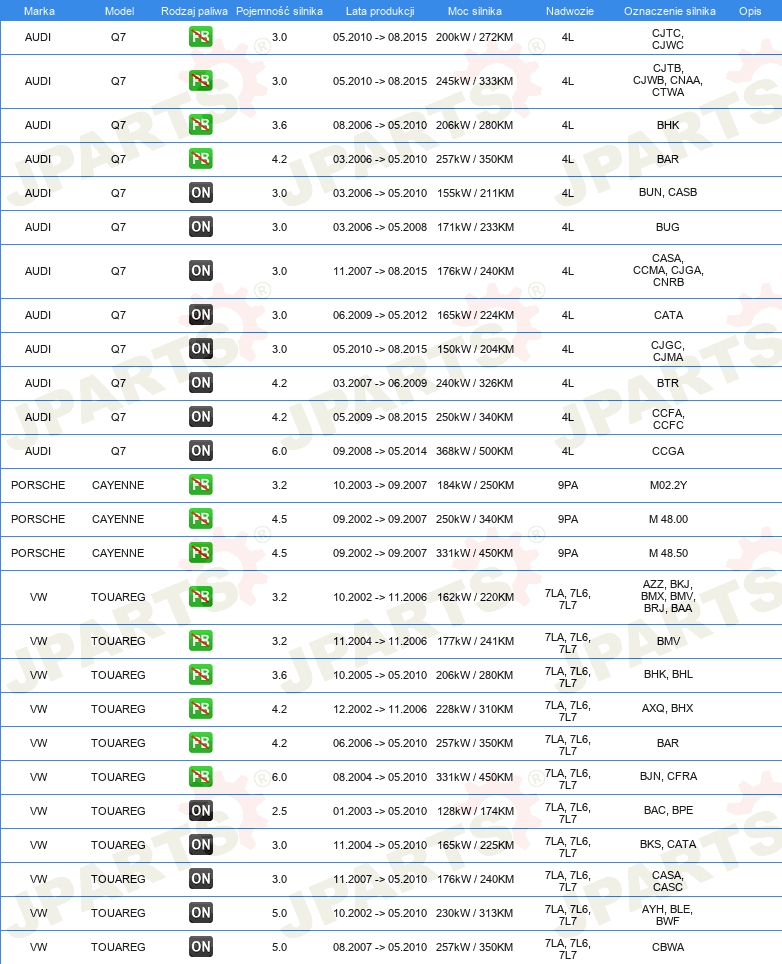This screenshot has width=782, height=964.
Task: Click the production dates 10.2003 -> 09.2007
Action: (380, 485)
